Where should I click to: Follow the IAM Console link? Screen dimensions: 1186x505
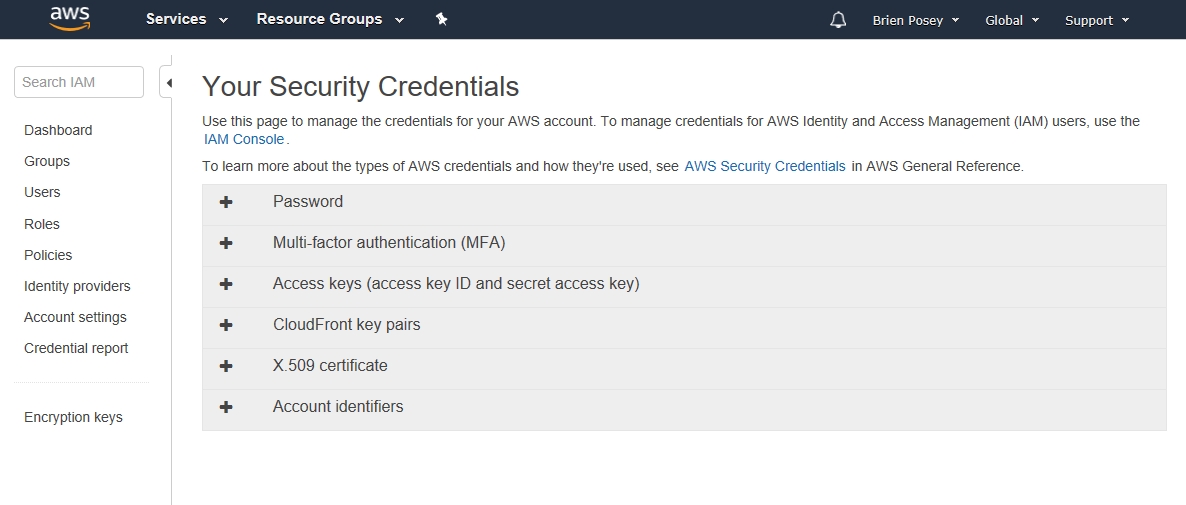pyautogui.click(x=244, y=139)
